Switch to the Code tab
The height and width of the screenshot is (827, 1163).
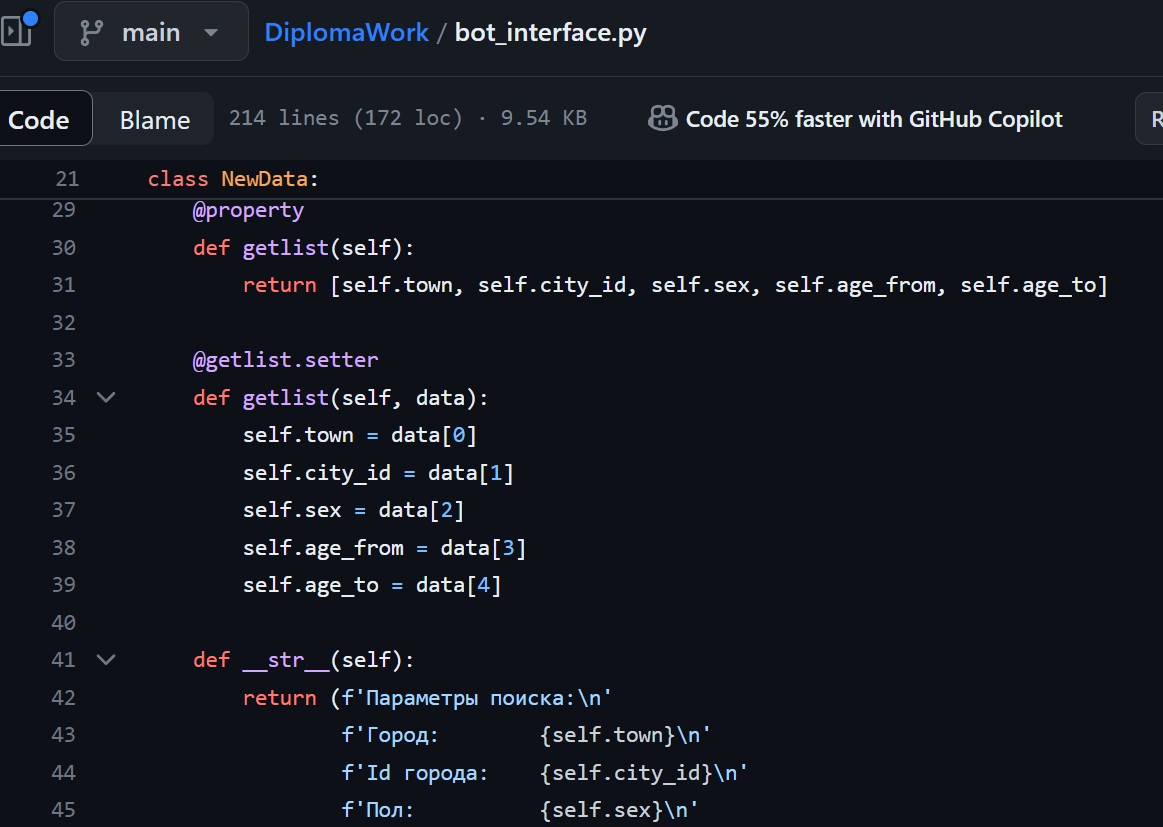coord(40,119)
